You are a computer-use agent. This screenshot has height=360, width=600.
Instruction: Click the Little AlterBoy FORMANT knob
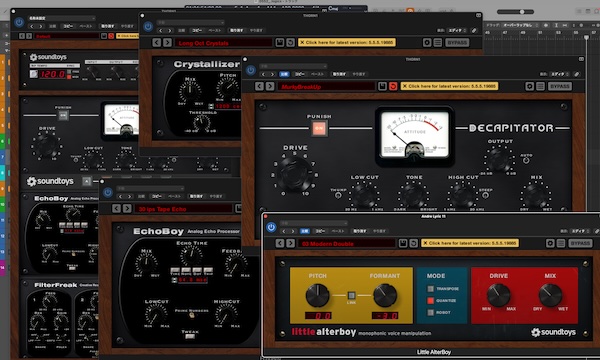pos(385,295)
